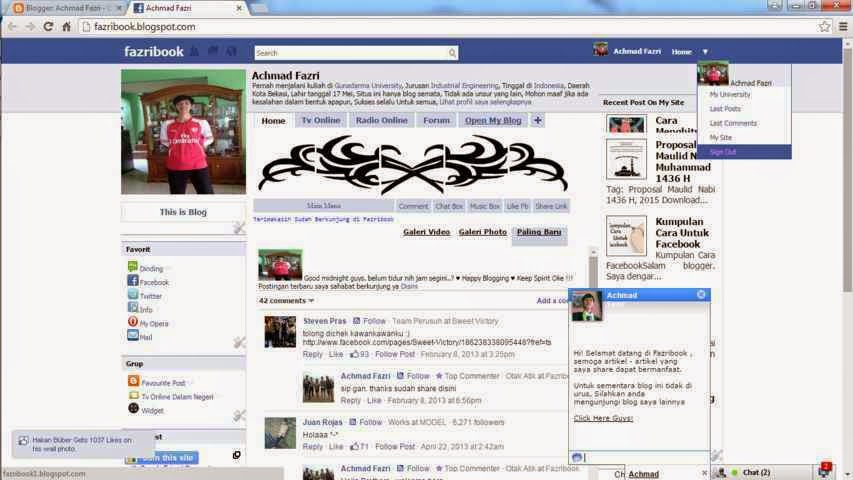Click the browser back arrow

tap(12, 26)
